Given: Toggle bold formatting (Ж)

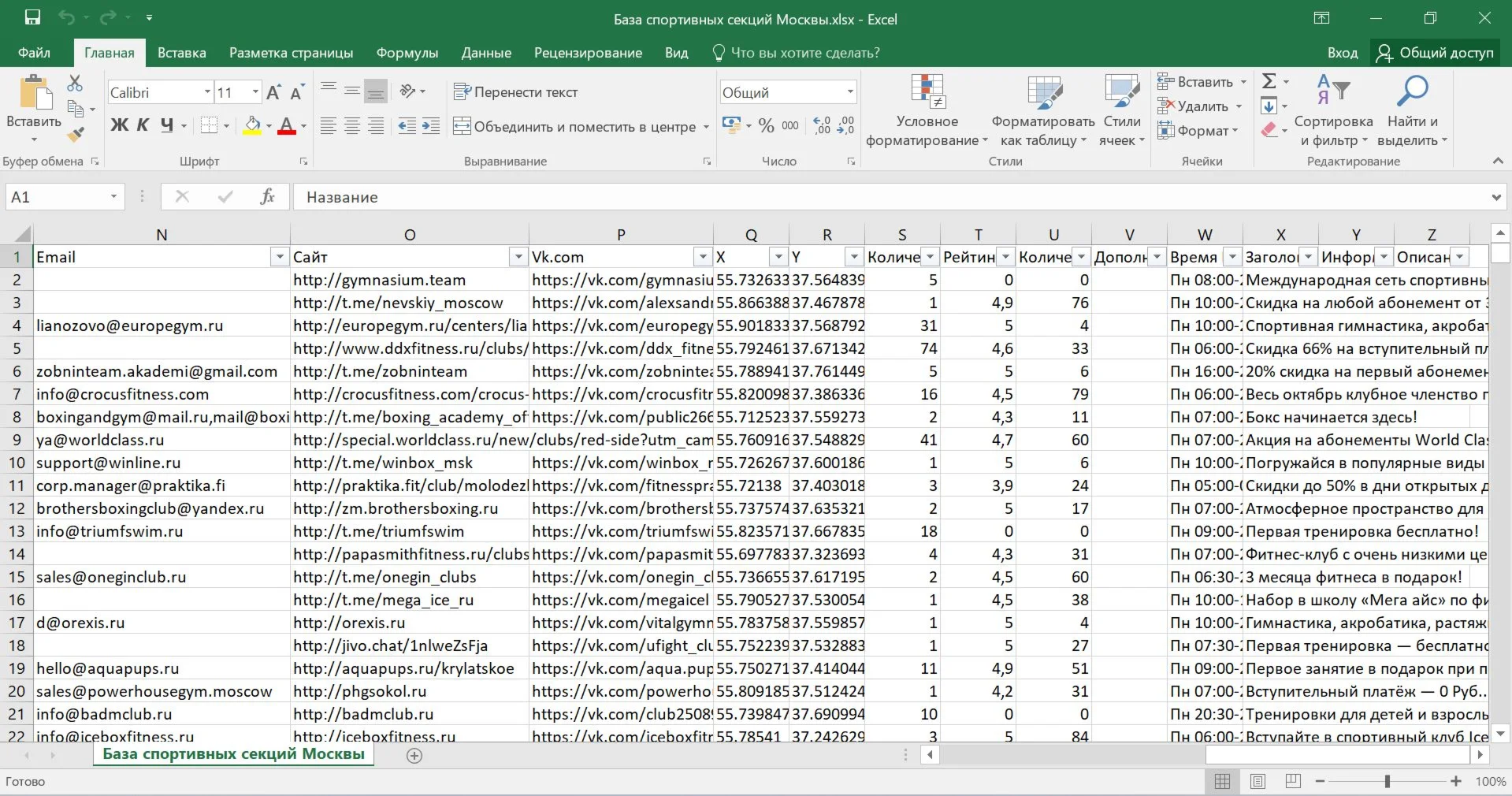Looking at the screenshot, I should click(119, 125).
